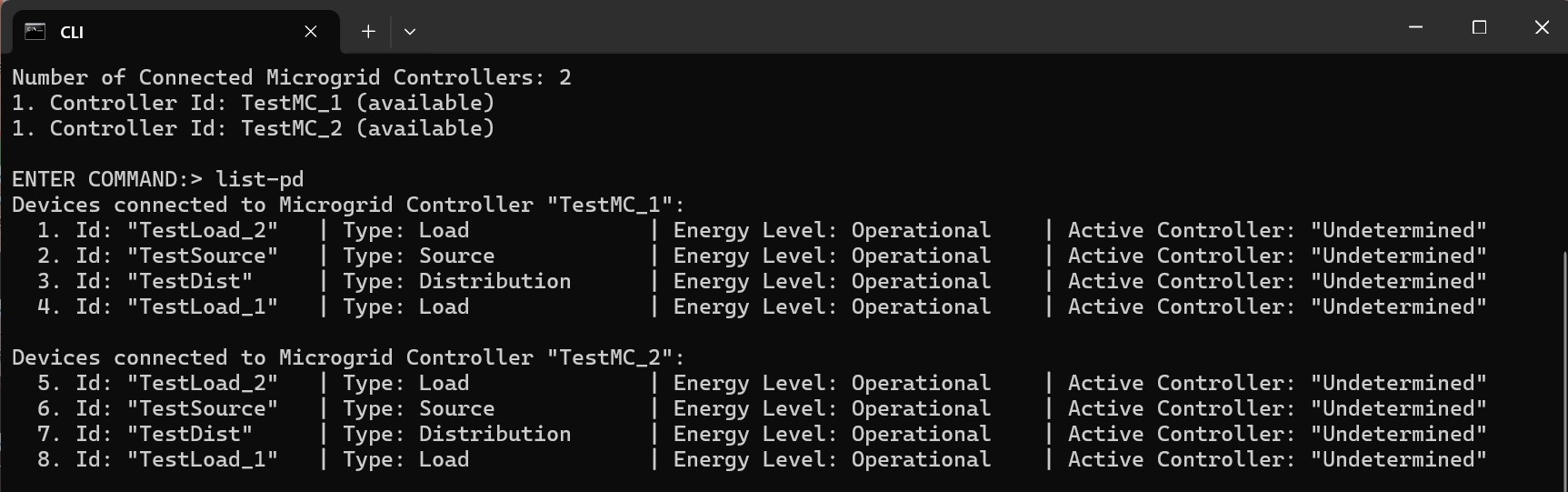Click the terminal icon on the CLI tab
The image size is (1568, 492).
pos(35,32)
